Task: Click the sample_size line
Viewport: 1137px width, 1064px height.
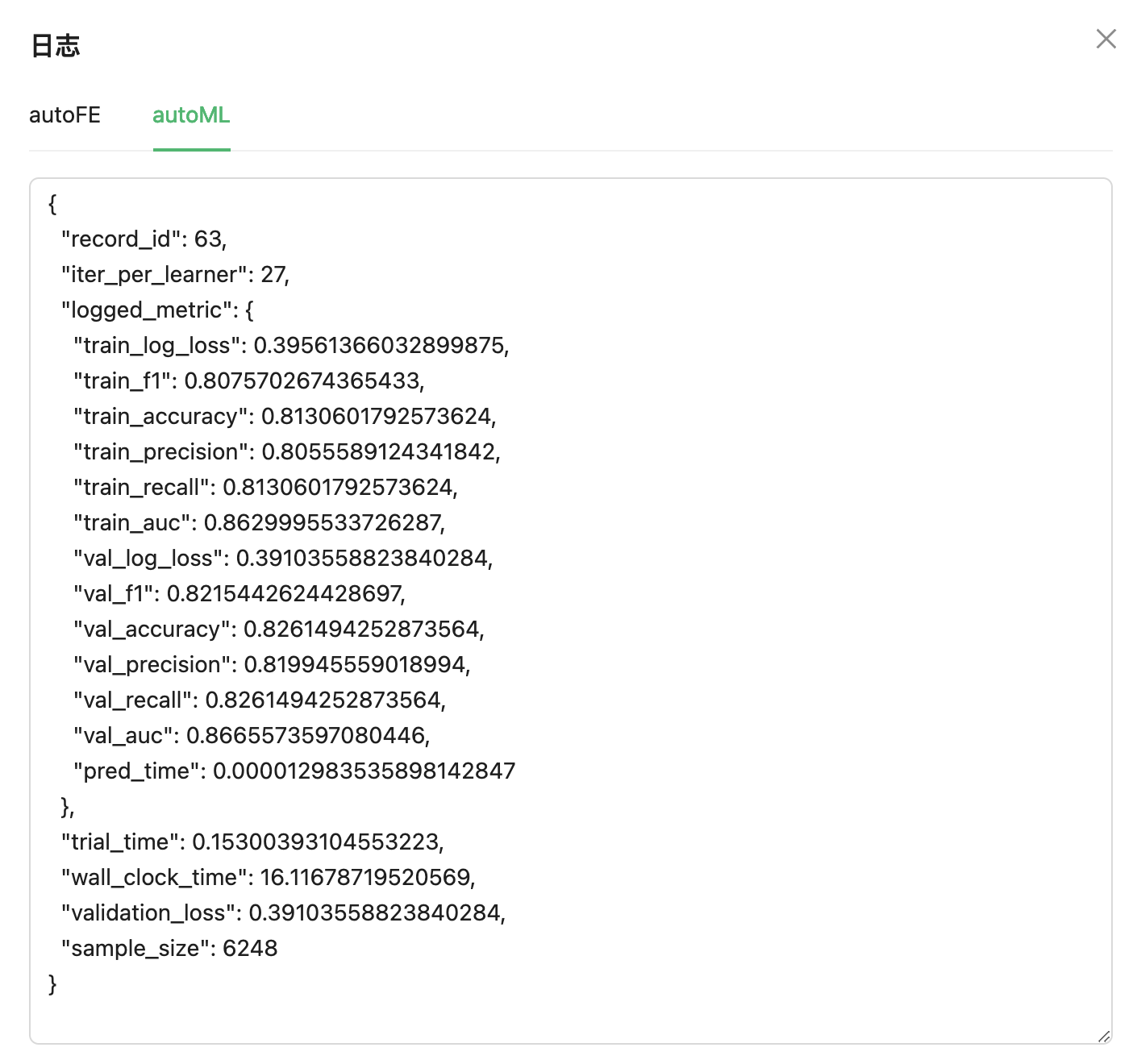Action: [x=169, y=949]
